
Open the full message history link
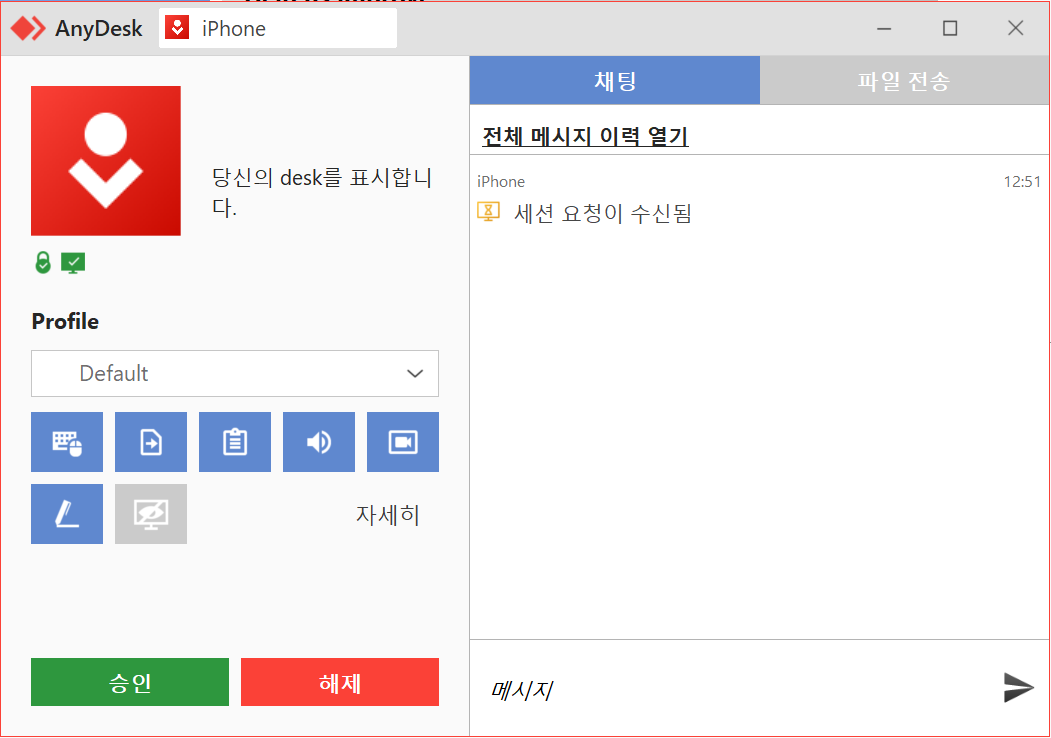[585, 137]
